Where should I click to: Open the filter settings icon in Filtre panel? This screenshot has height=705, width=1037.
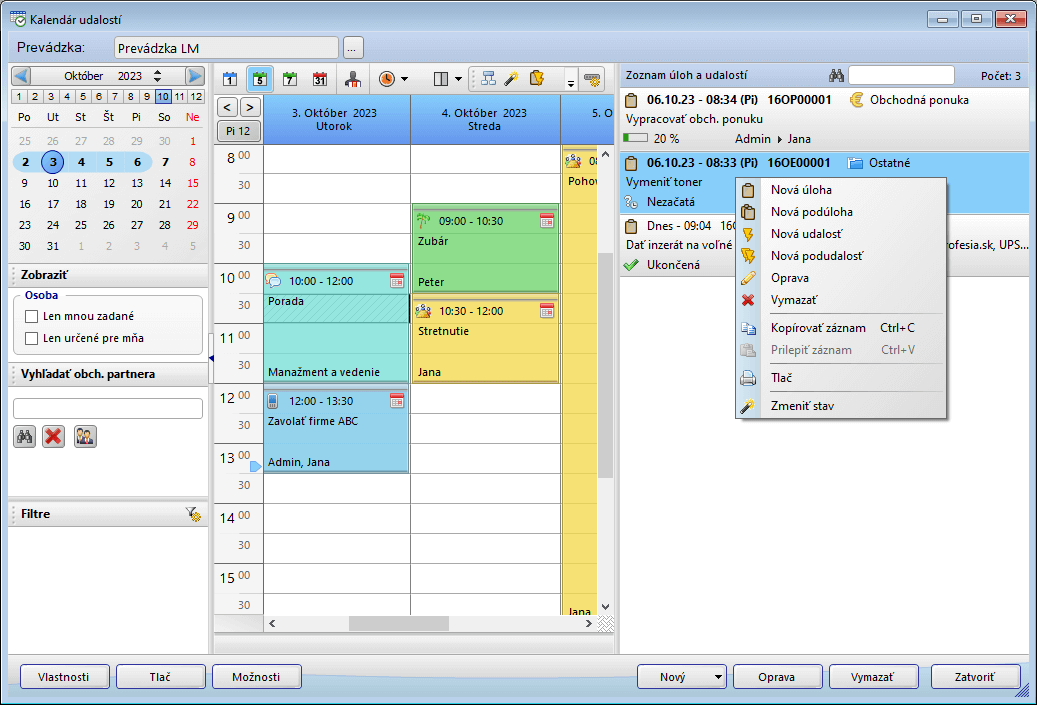(x=193, y=514)
